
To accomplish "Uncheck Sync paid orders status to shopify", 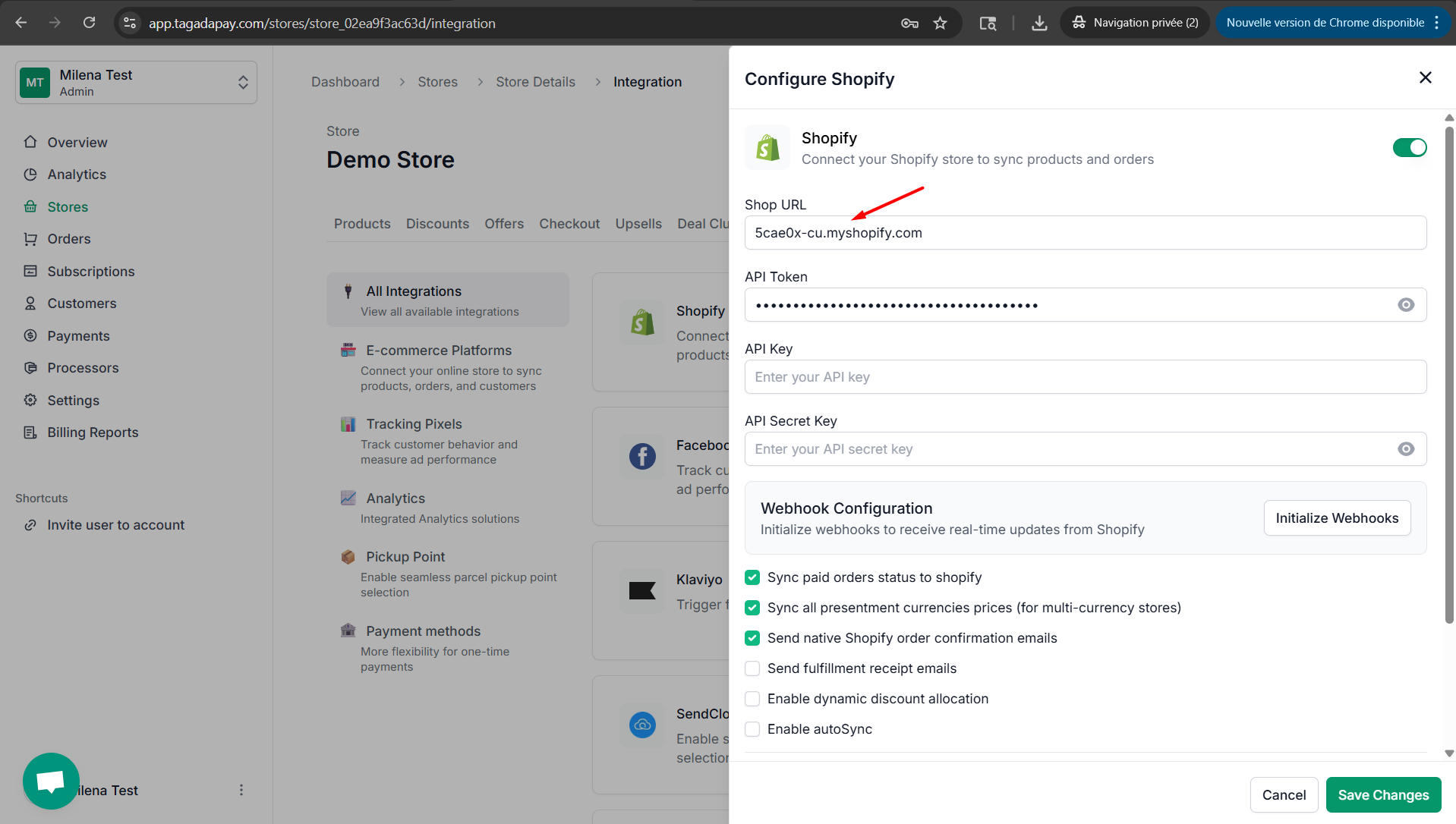I will tap(752, 577).
